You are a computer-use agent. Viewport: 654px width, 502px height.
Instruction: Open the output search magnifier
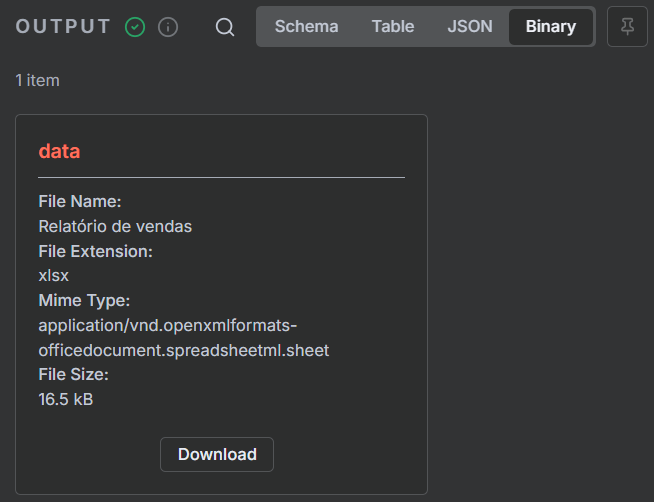coord(225,27)
